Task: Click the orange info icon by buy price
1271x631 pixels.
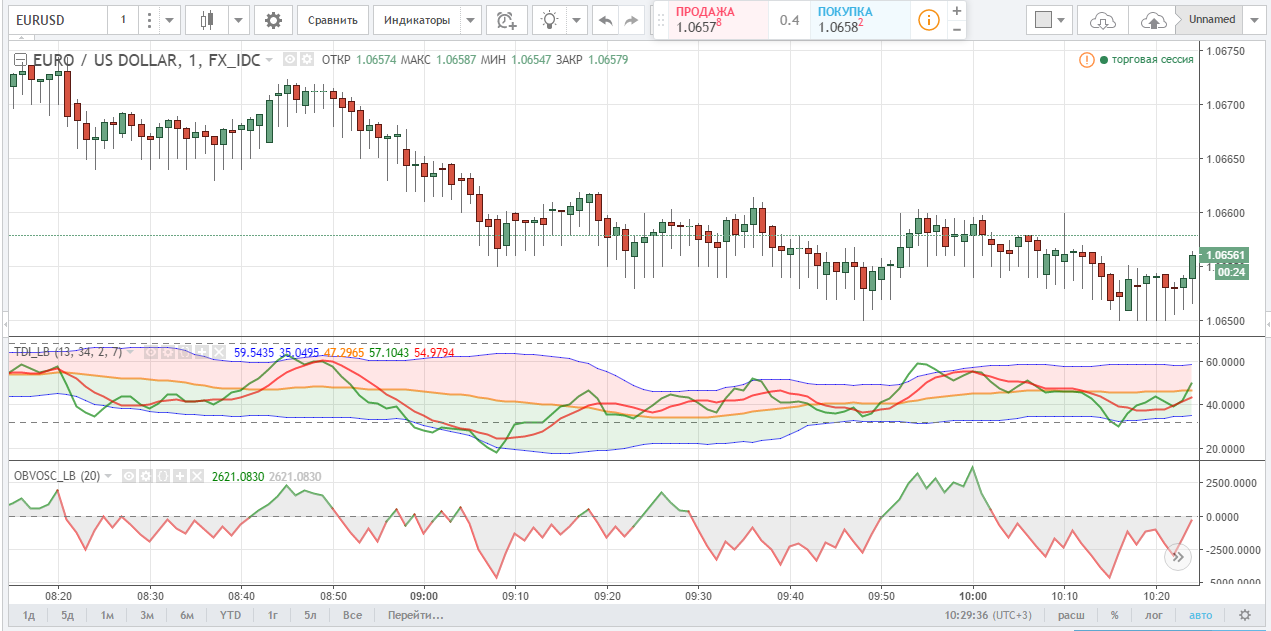Action: (x=929, y=20)
